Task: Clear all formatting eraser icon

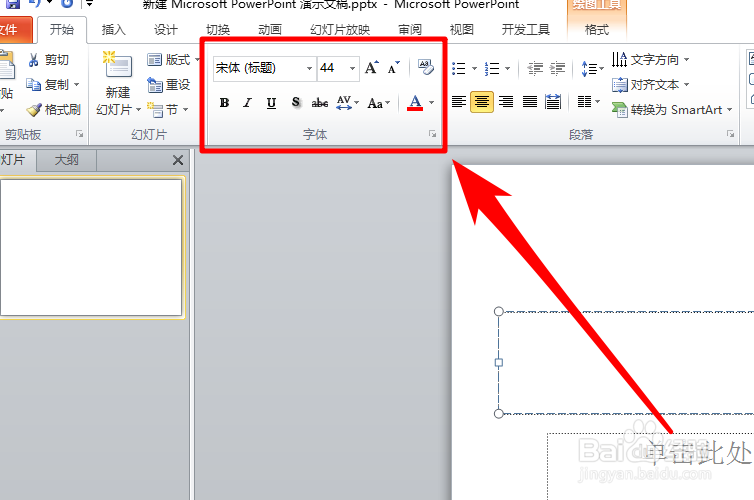Action: 426,68
